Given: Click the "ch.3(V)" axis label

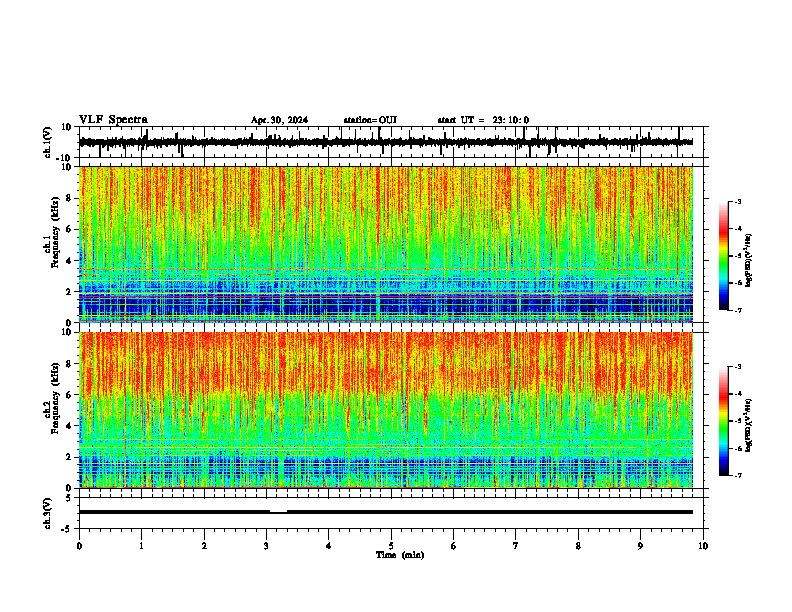Looking at the screenshot, I should (x=48, y=513).
